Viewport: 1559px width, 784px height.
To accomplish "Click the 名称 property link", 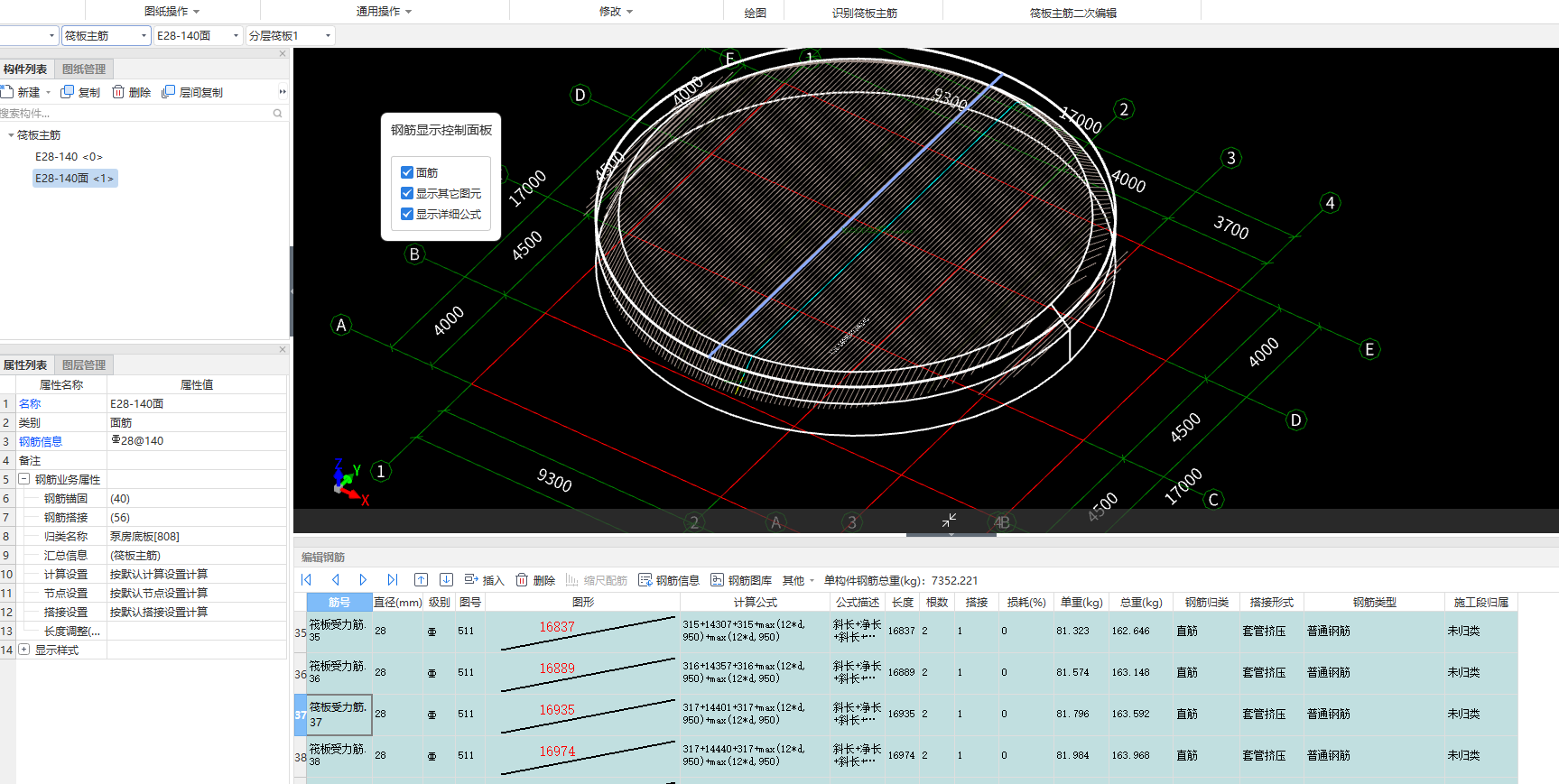I will point(30,403).
